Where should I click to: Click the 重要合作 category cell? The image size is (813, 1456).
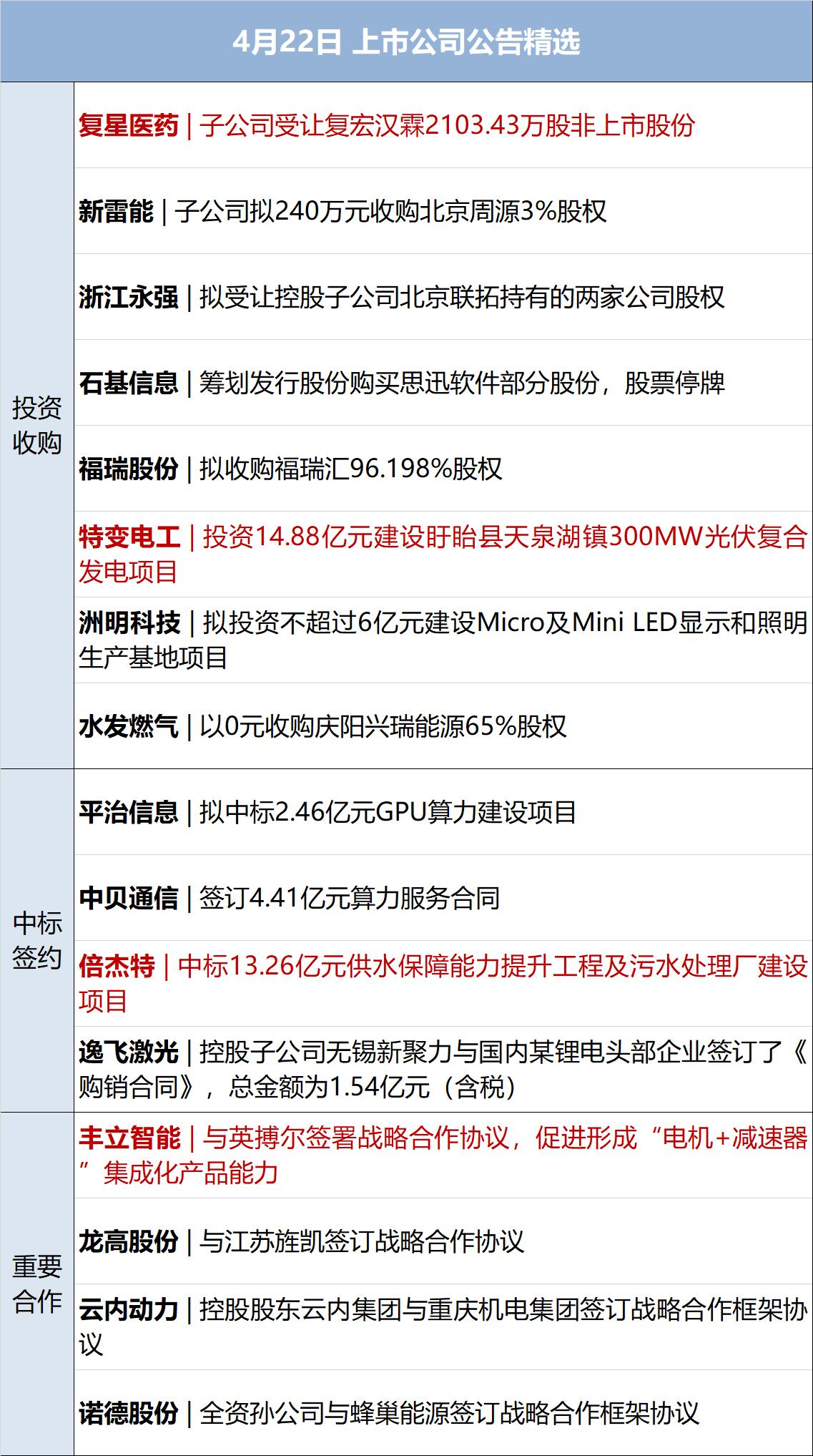tap(37, 1284)
